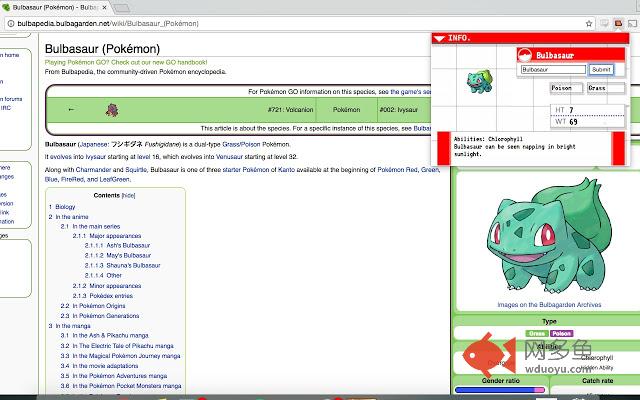The image size is (640, 400).
Task: Open the Grass link in the intro sentence
Action: 231,144
